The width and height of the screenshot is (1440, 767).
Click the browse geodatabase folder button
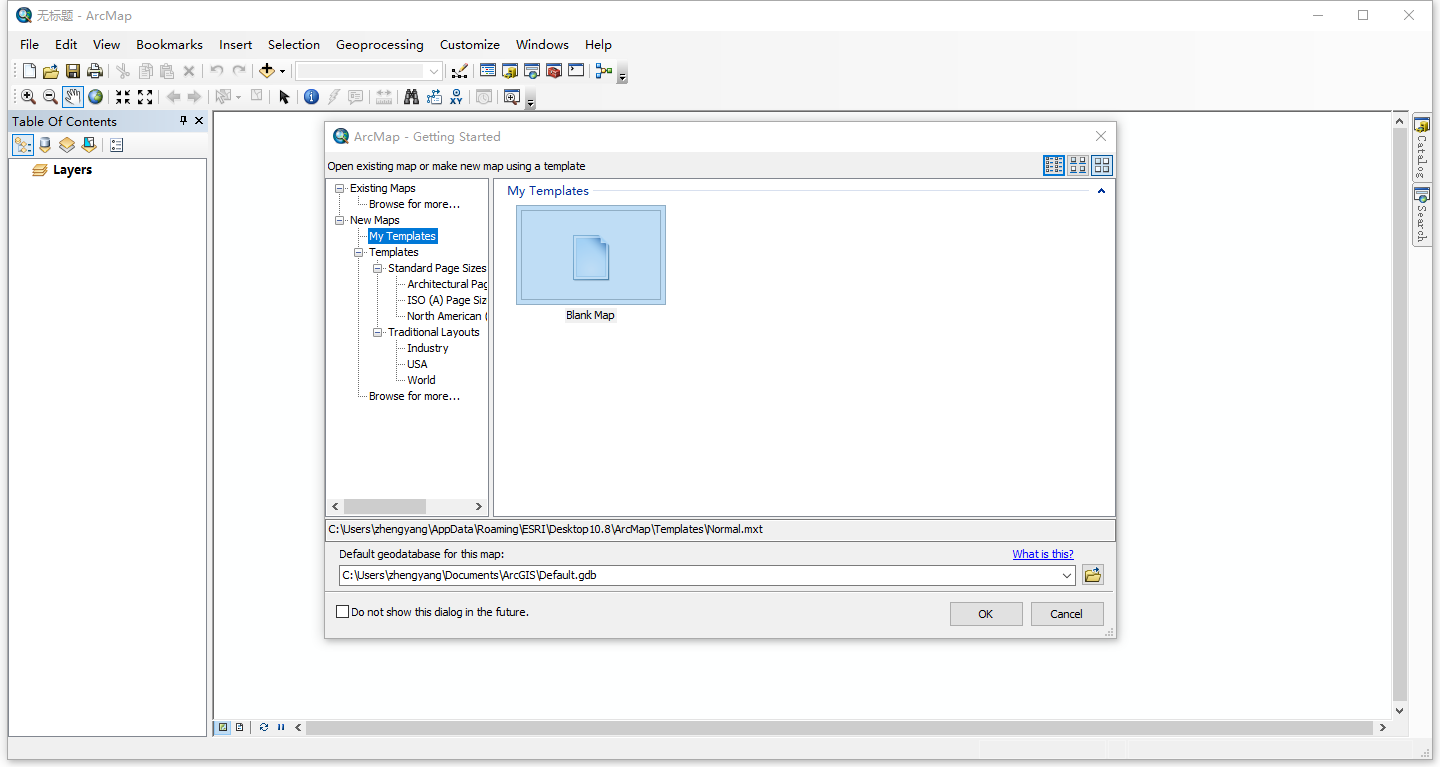[1093, 575]
